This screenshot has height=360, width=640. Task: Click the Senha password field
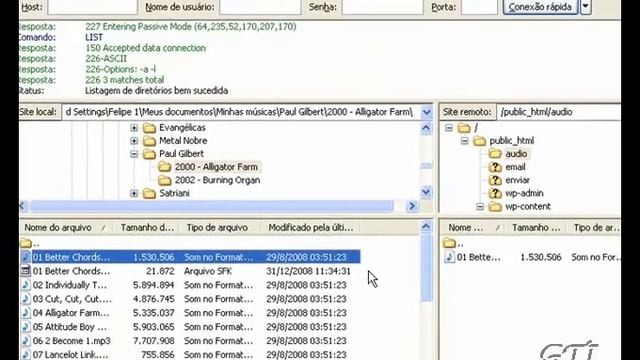(x=382, y=7)
